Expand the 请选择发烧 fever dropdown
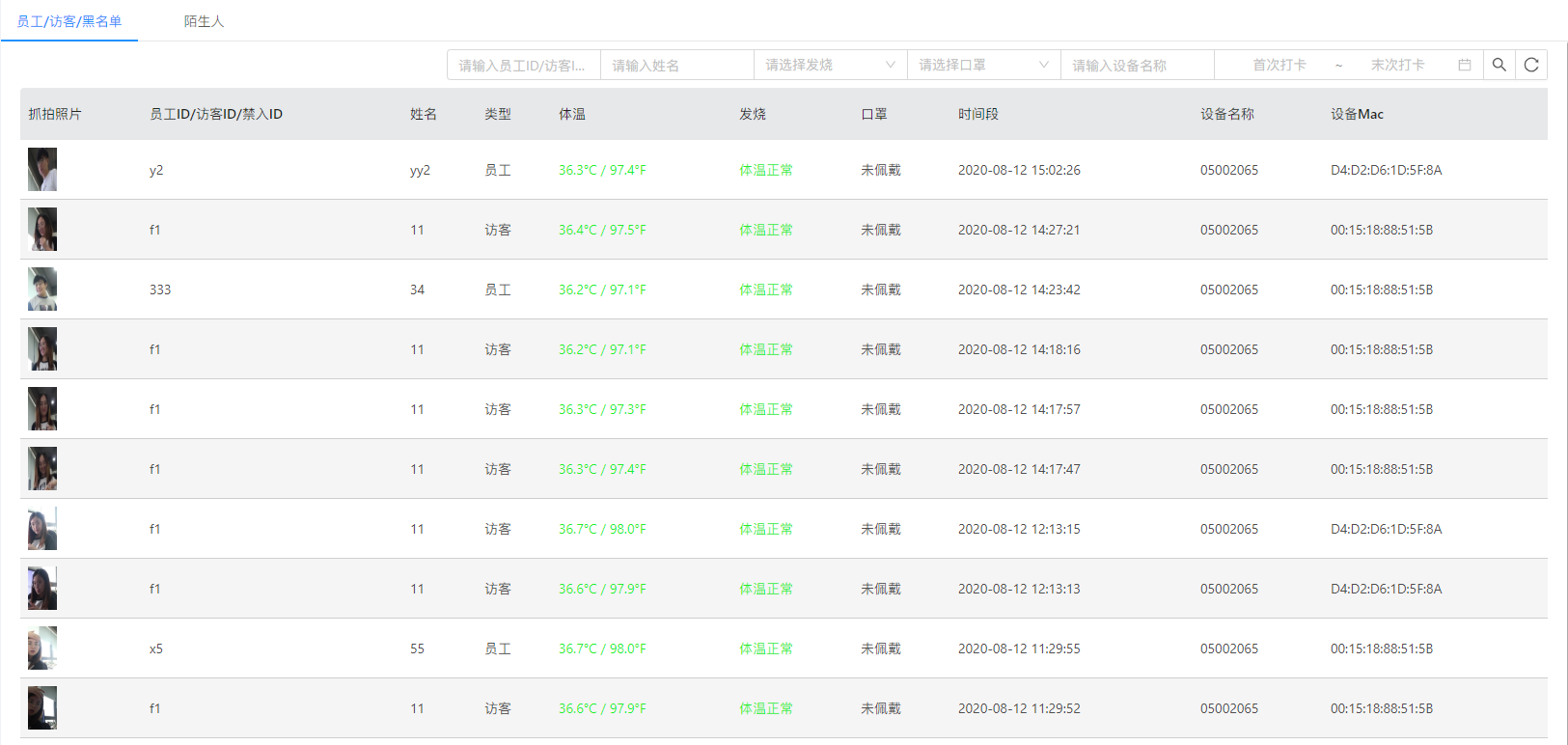Viewport: 1568px width, 745px height. pos(830,65)
